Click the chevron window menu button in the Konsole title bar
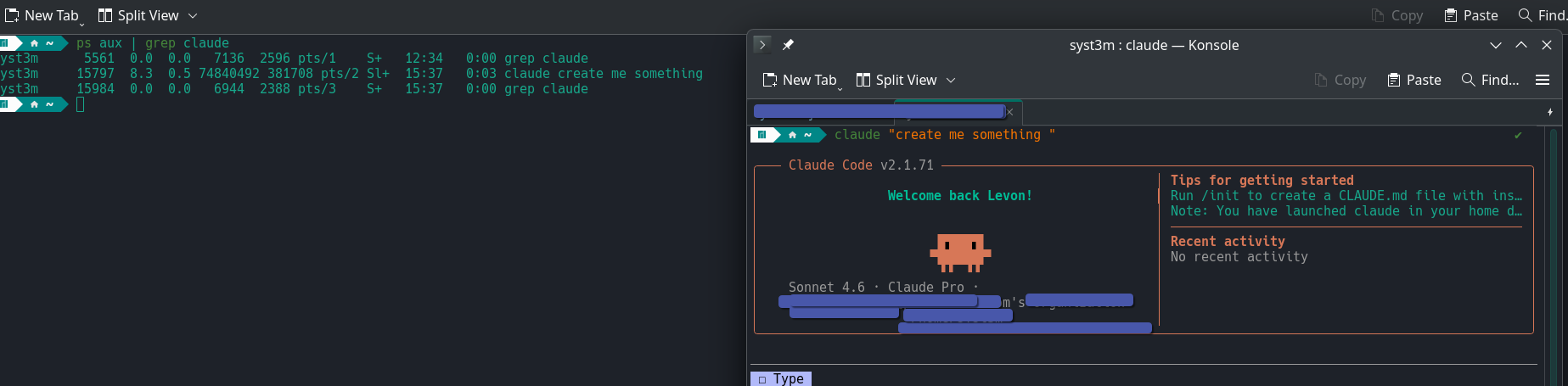Image resolution: width=1568 pixels, height=386 pixels. 762,45
